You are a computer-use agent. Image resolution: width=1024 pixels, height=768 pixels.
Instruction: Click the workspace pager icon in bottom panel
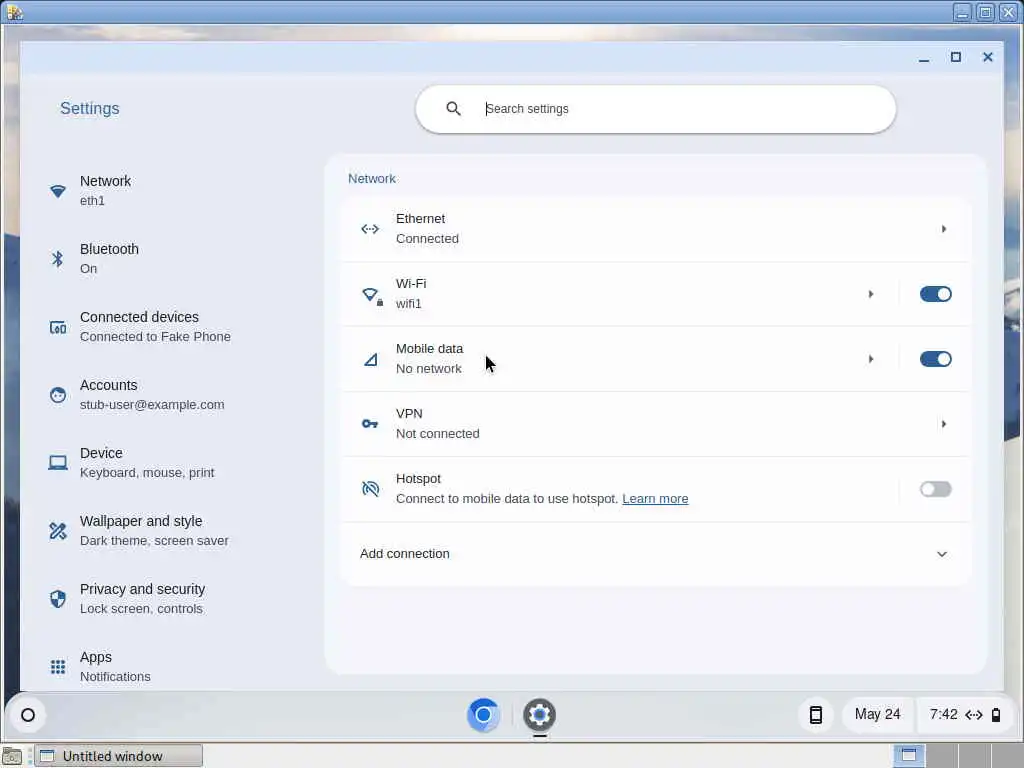[x=909, y=756]
